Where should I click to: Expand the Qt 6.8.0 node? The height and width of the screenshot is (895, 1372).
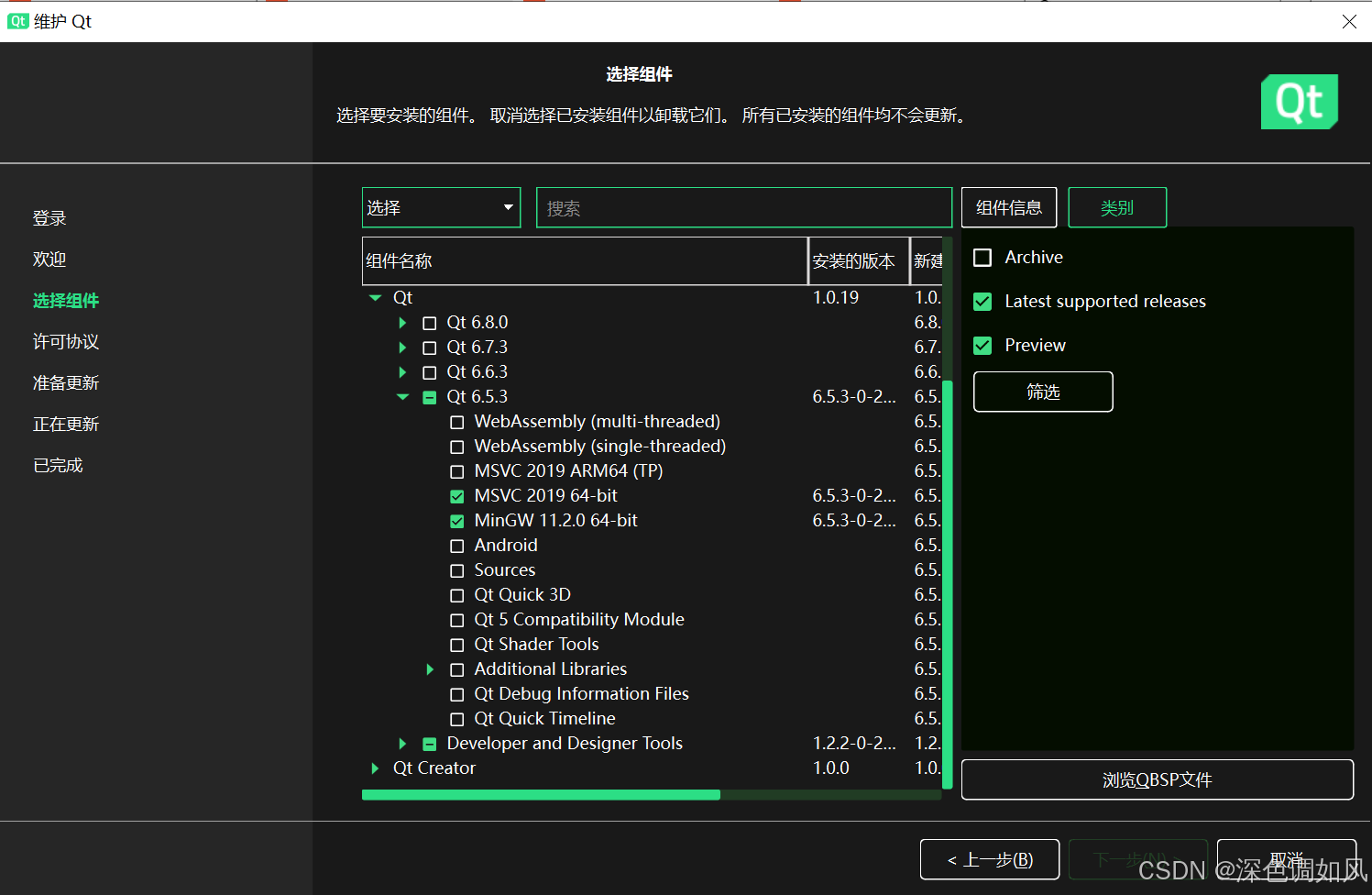coord(402,323)
